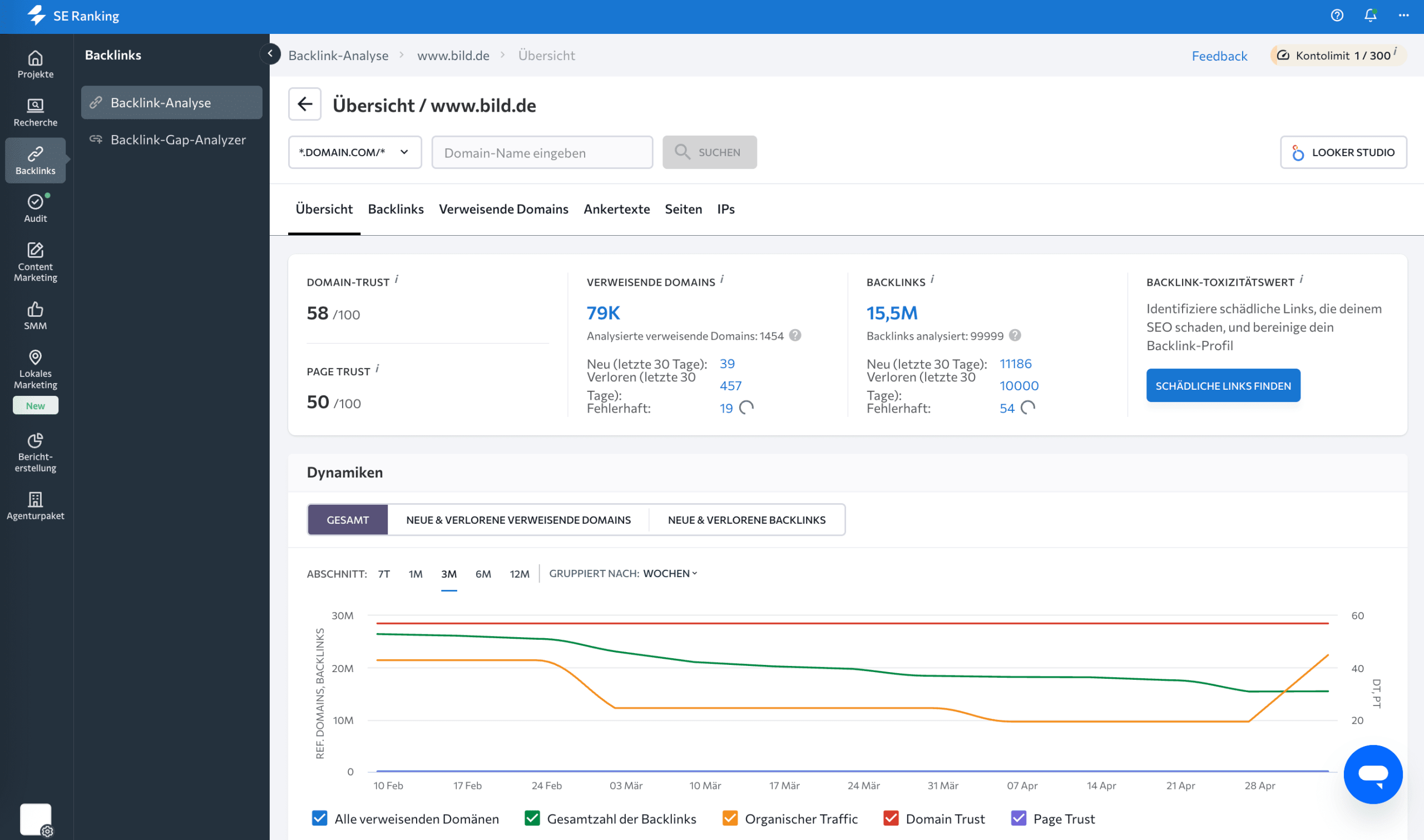Collapse the Backlinks side panel
Viewport: 1424px width, 840px height.
click(x=270, y=54)
